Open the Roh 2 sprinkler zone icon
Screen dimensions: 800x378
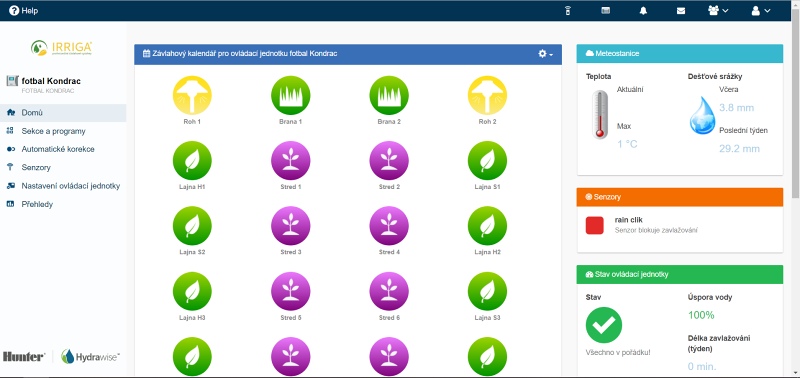(x=487, y=95)
